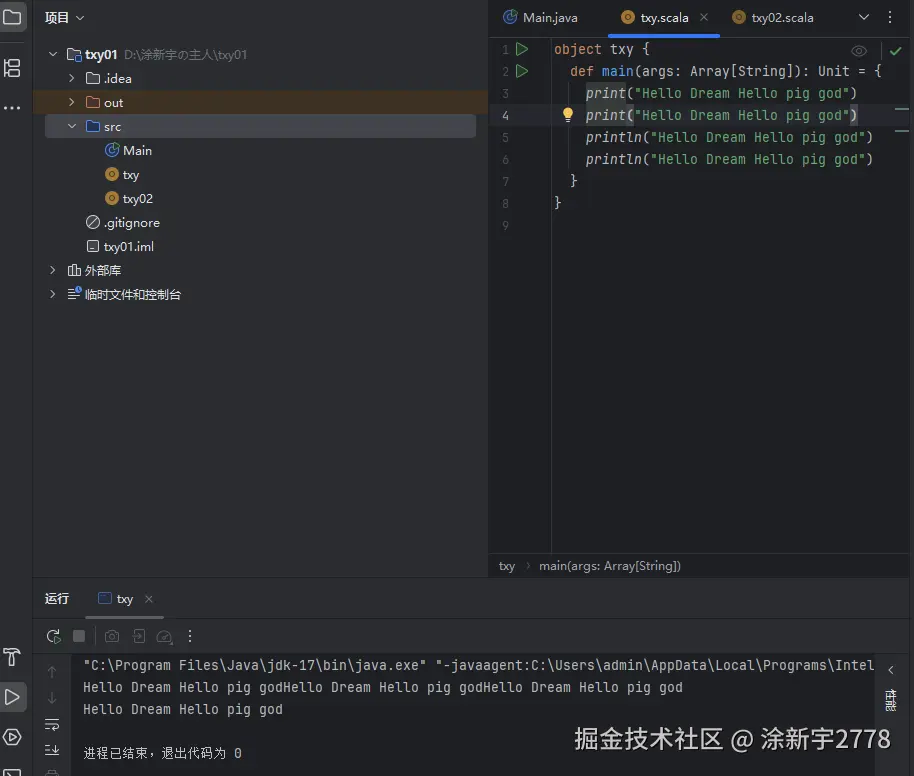Image resolution: width=914 pixels, height=776 pixels.
Task: Open the Run tool window play icon
Action: [x=12, y=697]
